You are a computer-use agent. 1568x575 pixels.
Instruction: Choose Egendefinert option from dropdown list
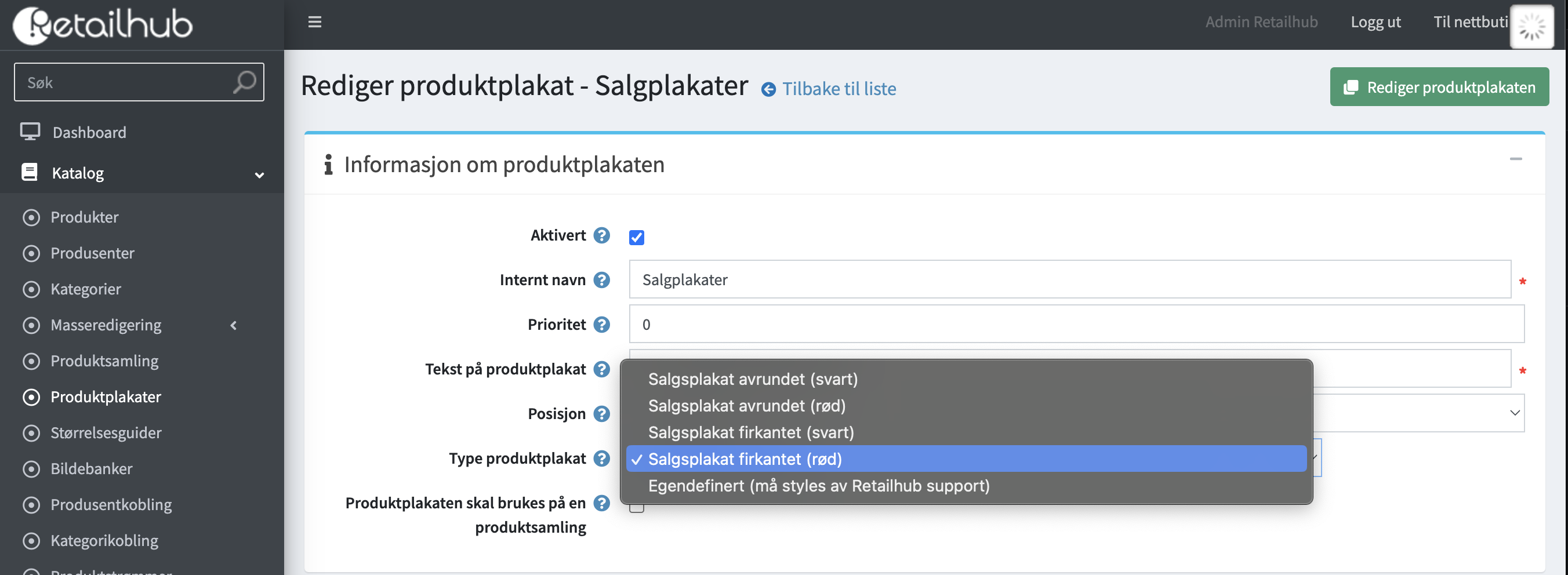click(x=818, y=486)
